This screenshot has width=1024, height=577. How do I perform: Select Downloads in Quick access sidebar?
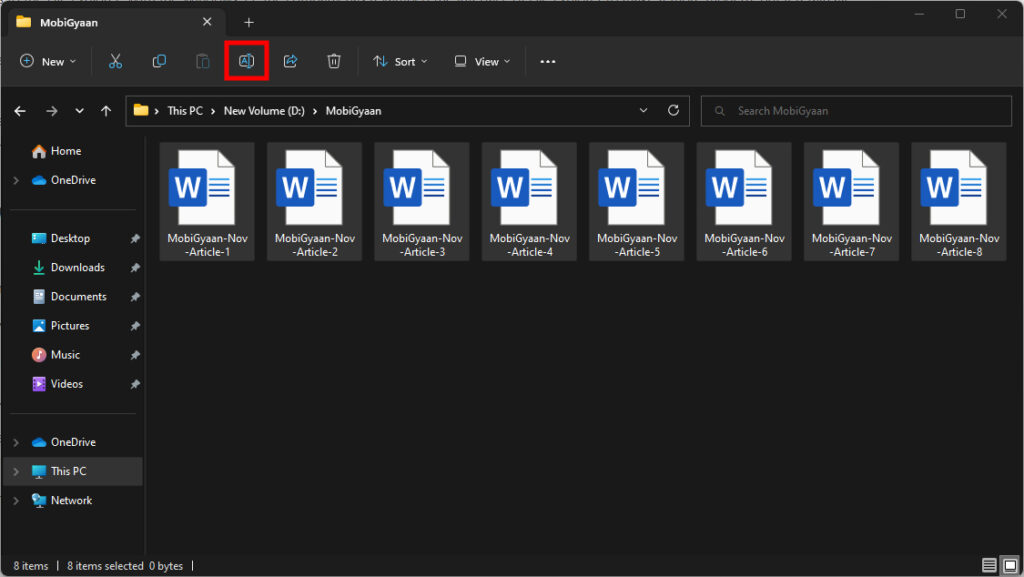tap(77, 267)
